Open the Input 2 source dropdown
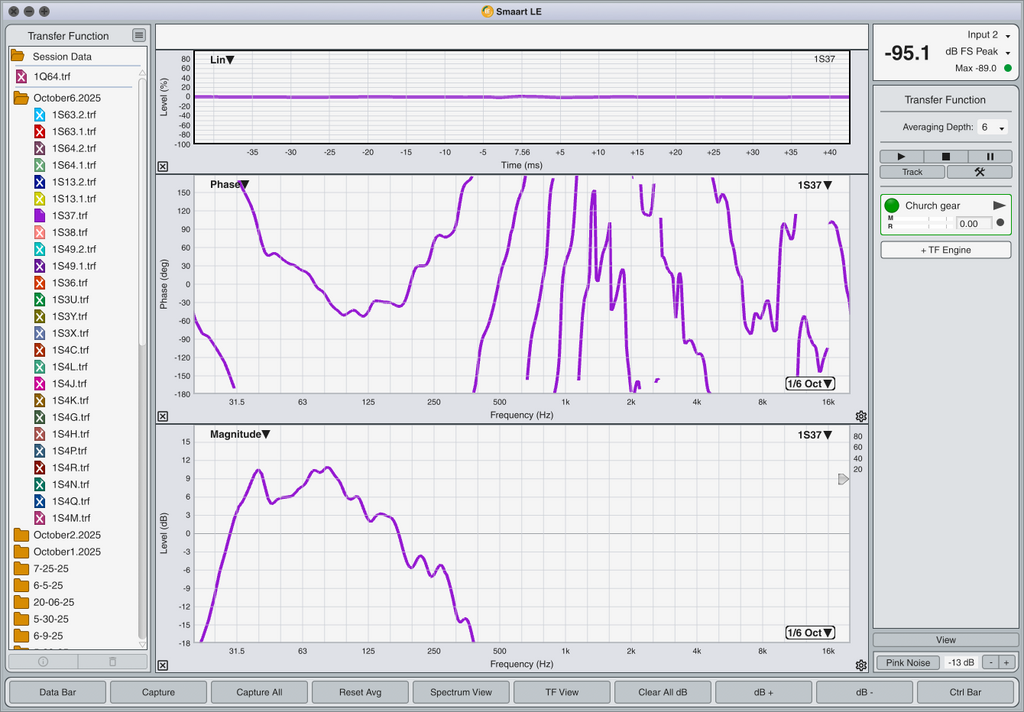The width and height of the screenshot is (1024, 712). [989, 35]
